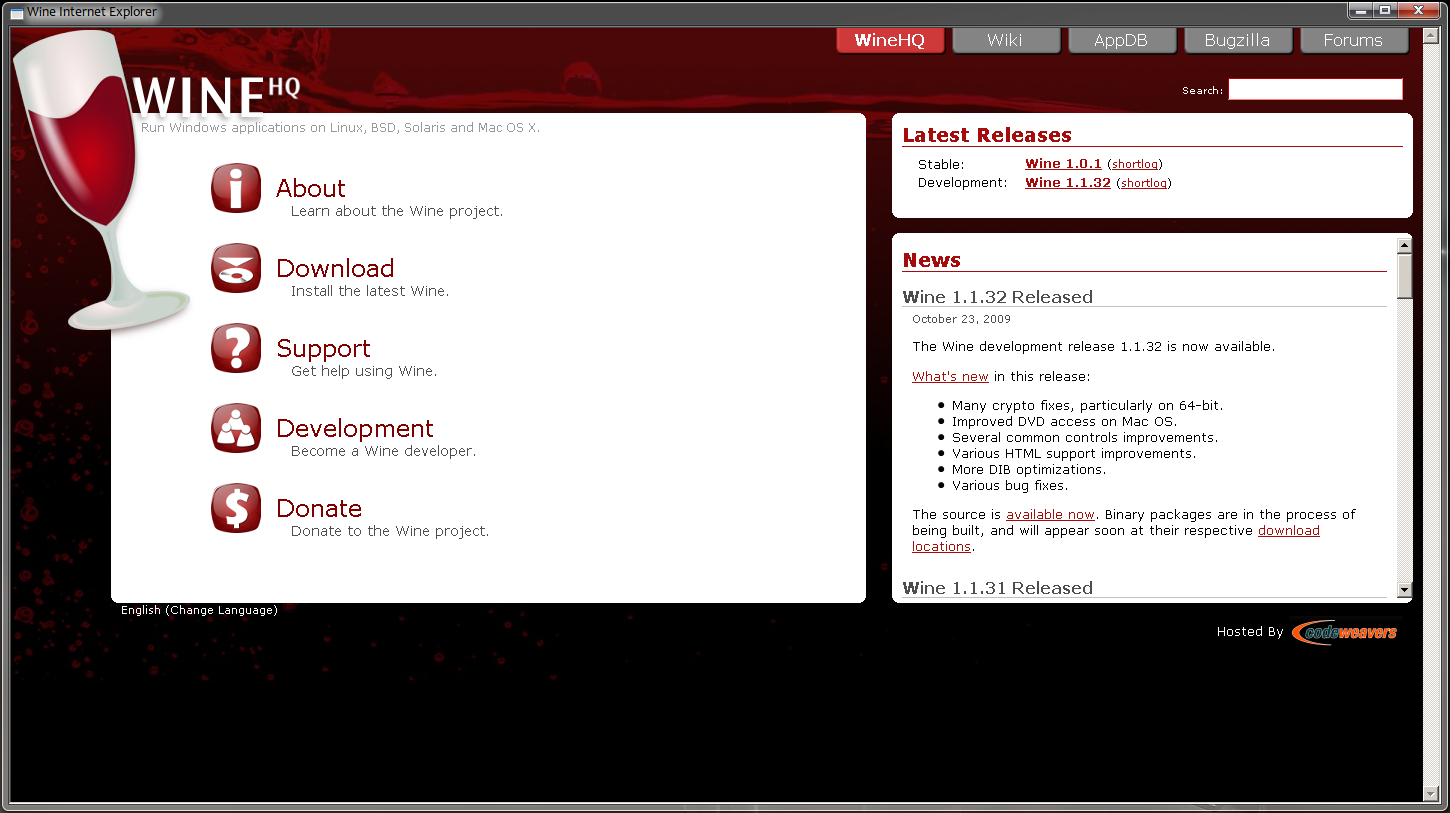1450x813 pixels.
Task: Open the Forums tab
Action: click(x=1353, y=40)
